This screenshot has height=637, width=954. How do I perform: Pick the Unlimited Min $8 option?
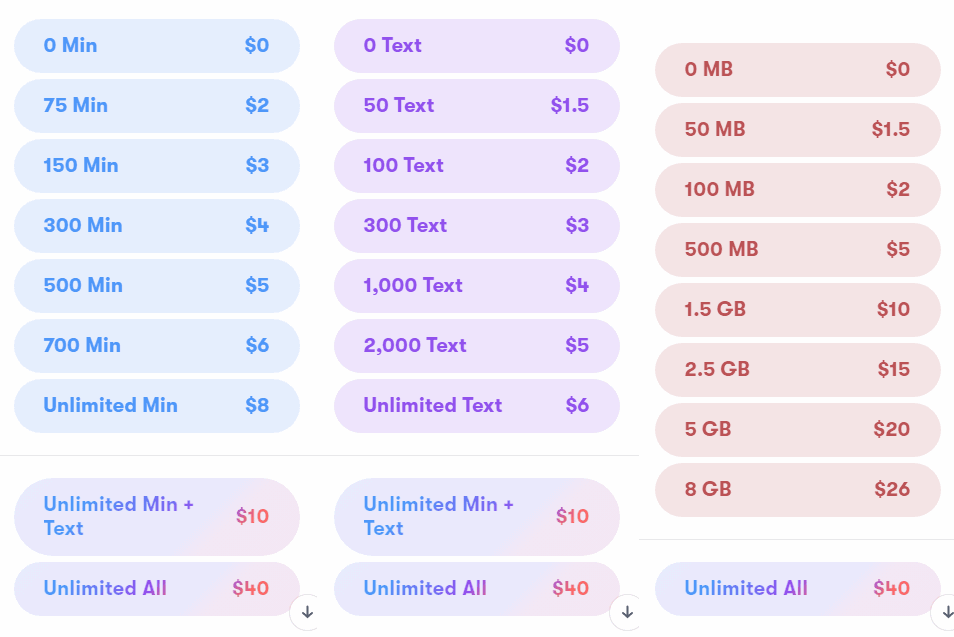coord(157,406)
